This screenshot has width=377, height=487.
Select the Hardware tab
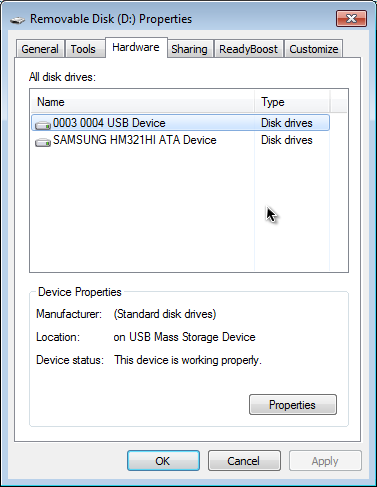click(x=136, y=47)
